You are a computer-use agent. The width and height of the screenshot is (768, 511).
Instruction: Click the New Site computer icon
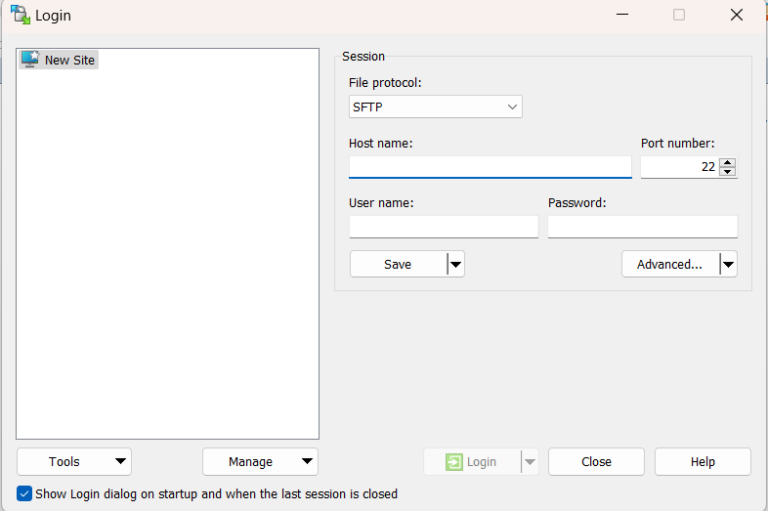tap(30, 60)
